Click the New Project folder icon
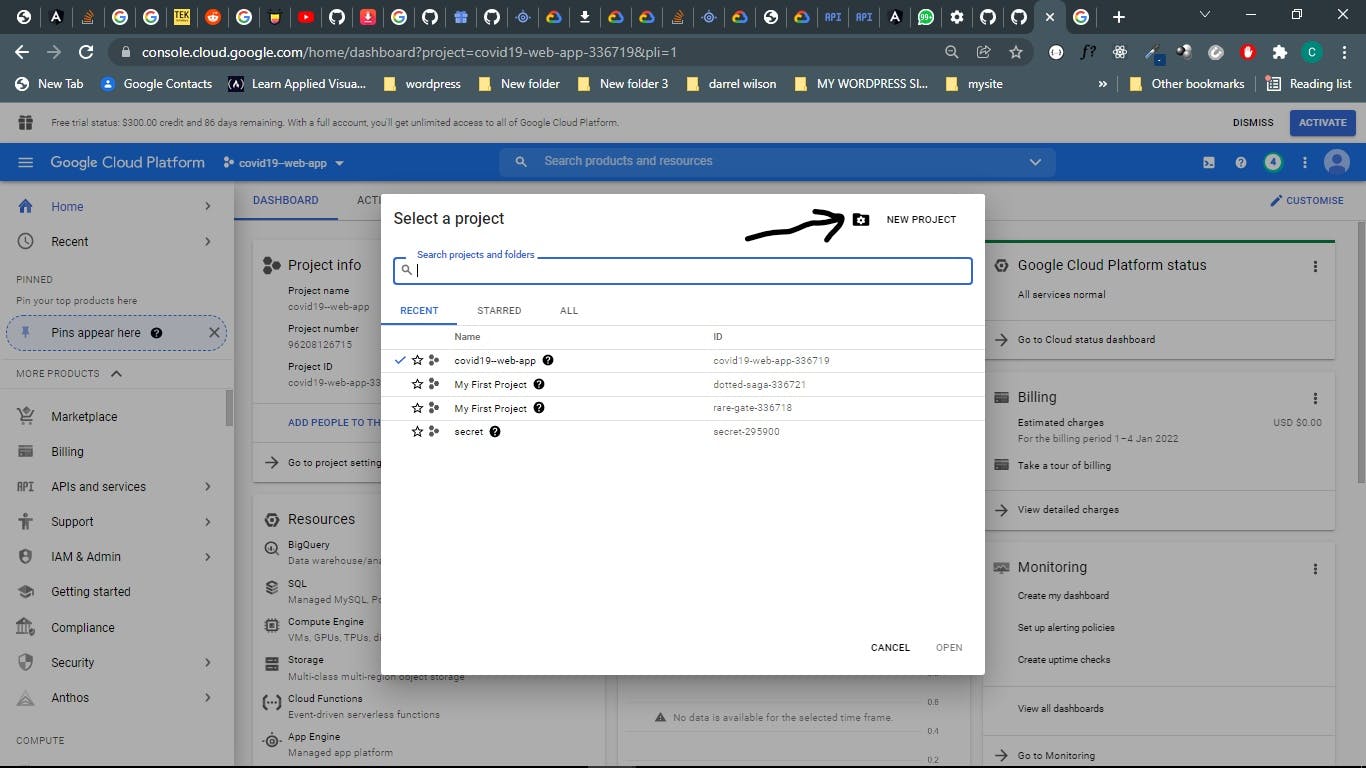The width and height of the screenshot is (1366, 768). [861, 219]
